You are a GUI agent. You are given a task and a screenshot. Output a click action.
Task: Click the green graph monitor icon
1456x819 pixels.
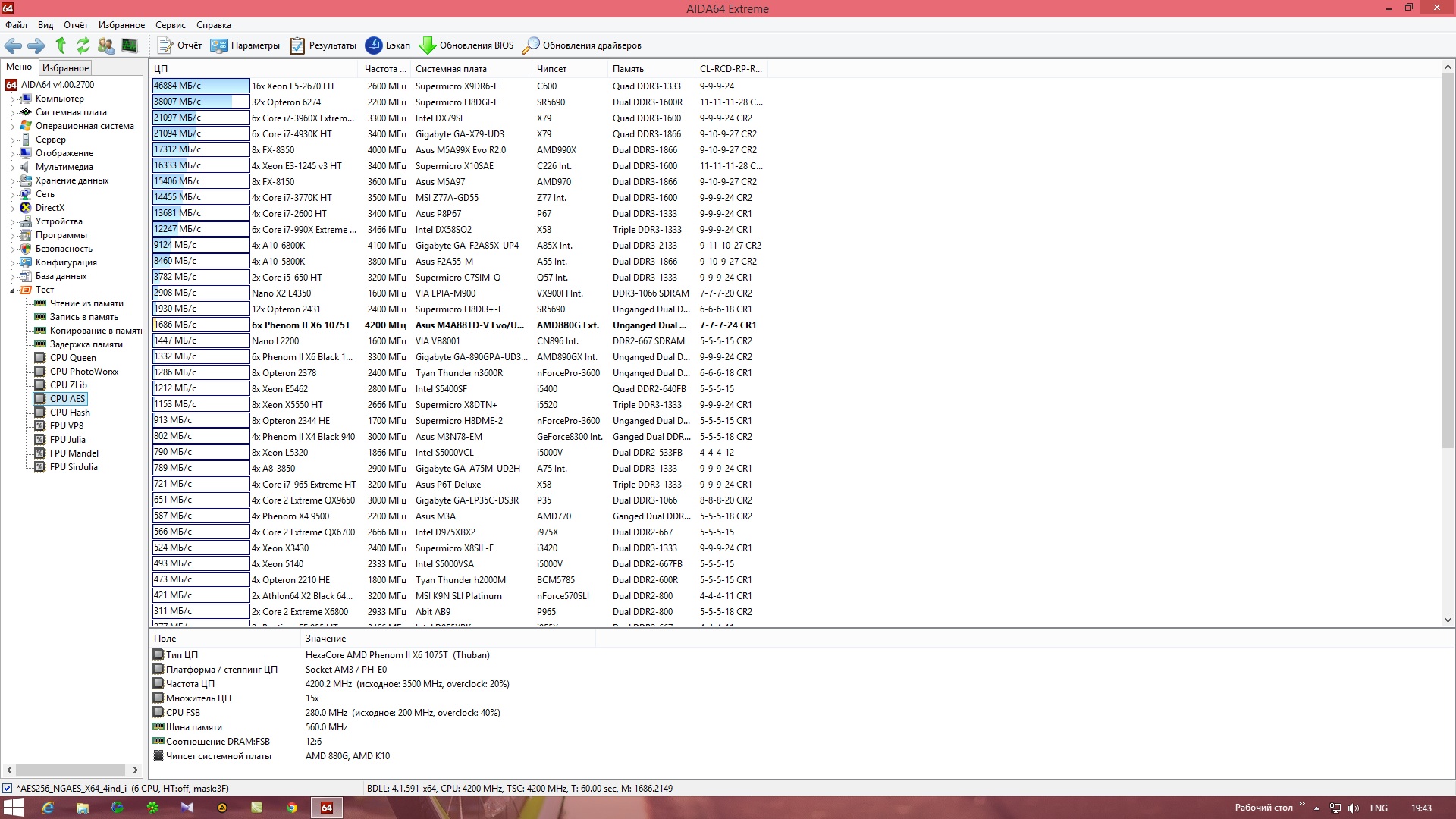pyautogui.click(x=130, y=45)
